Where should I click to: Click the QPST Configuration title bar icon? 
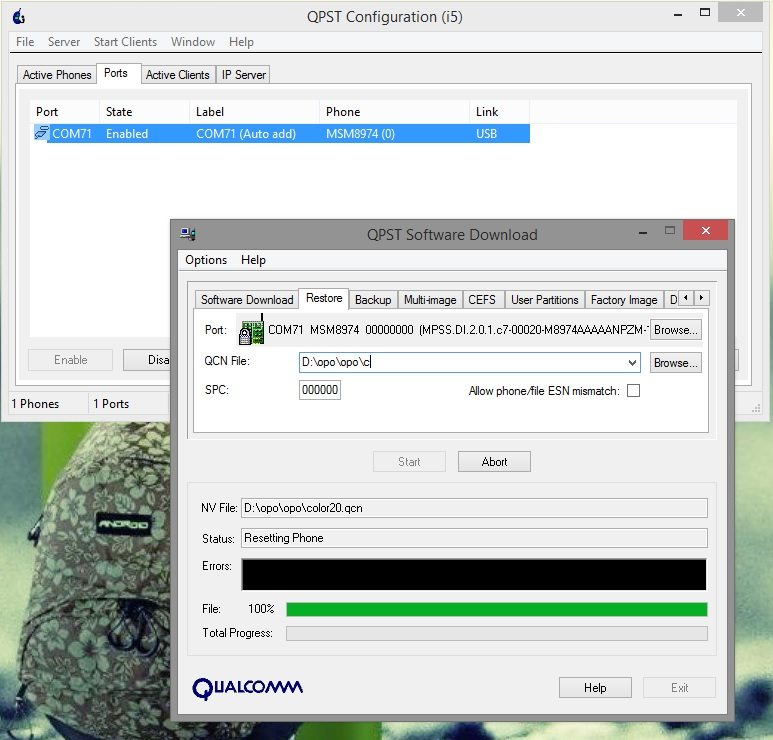click(18, 16)
